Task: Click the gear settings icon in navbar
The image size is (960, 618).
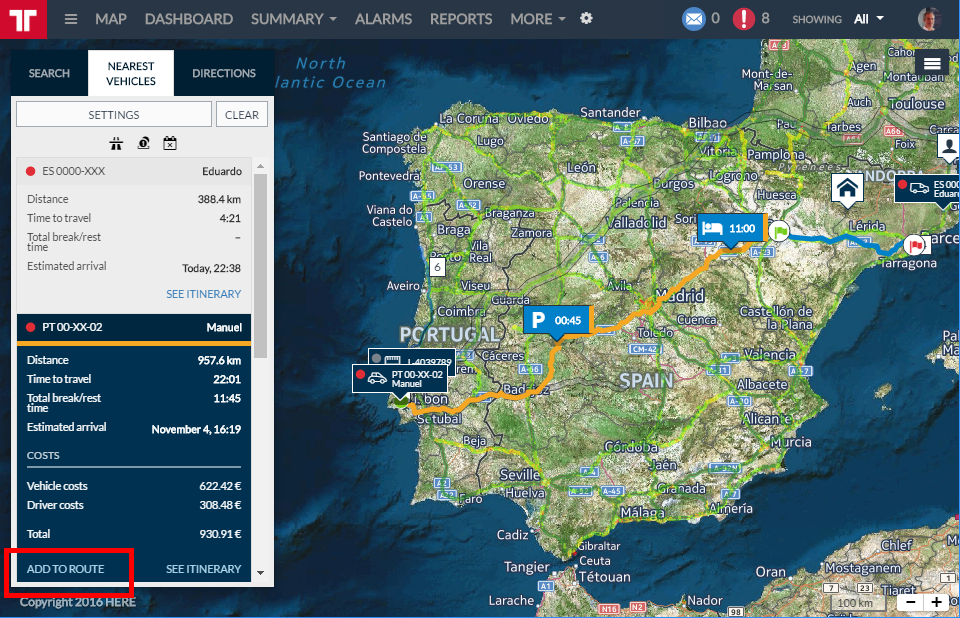Action: tap(586, 19)
